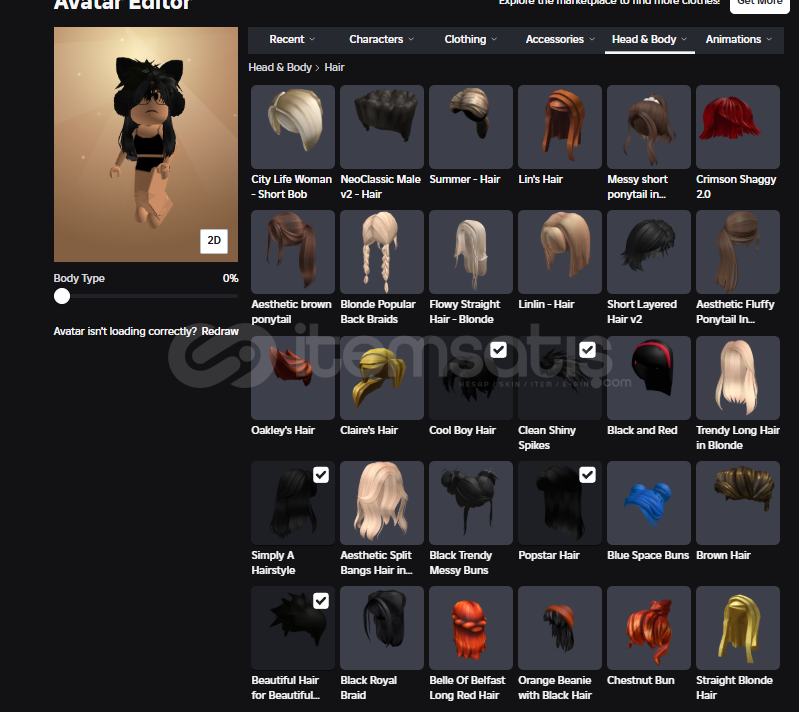Click the Chestnut Bun text label
Viewport: 799px width, 712px height.
click(641, 680)
